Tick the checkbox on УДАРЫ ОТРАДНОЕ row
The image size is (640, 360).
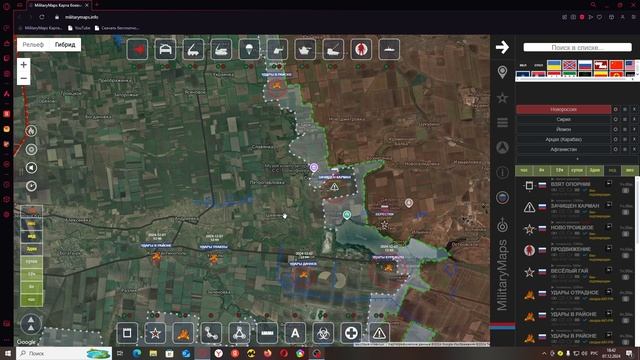[x=625, y=299]
